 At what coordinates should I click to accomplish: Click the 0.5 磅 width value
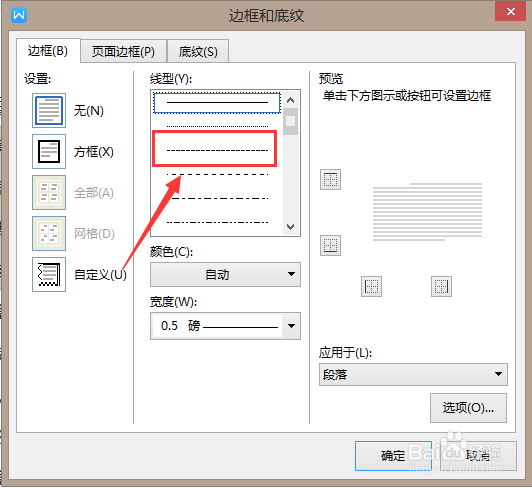coord(217,326)
